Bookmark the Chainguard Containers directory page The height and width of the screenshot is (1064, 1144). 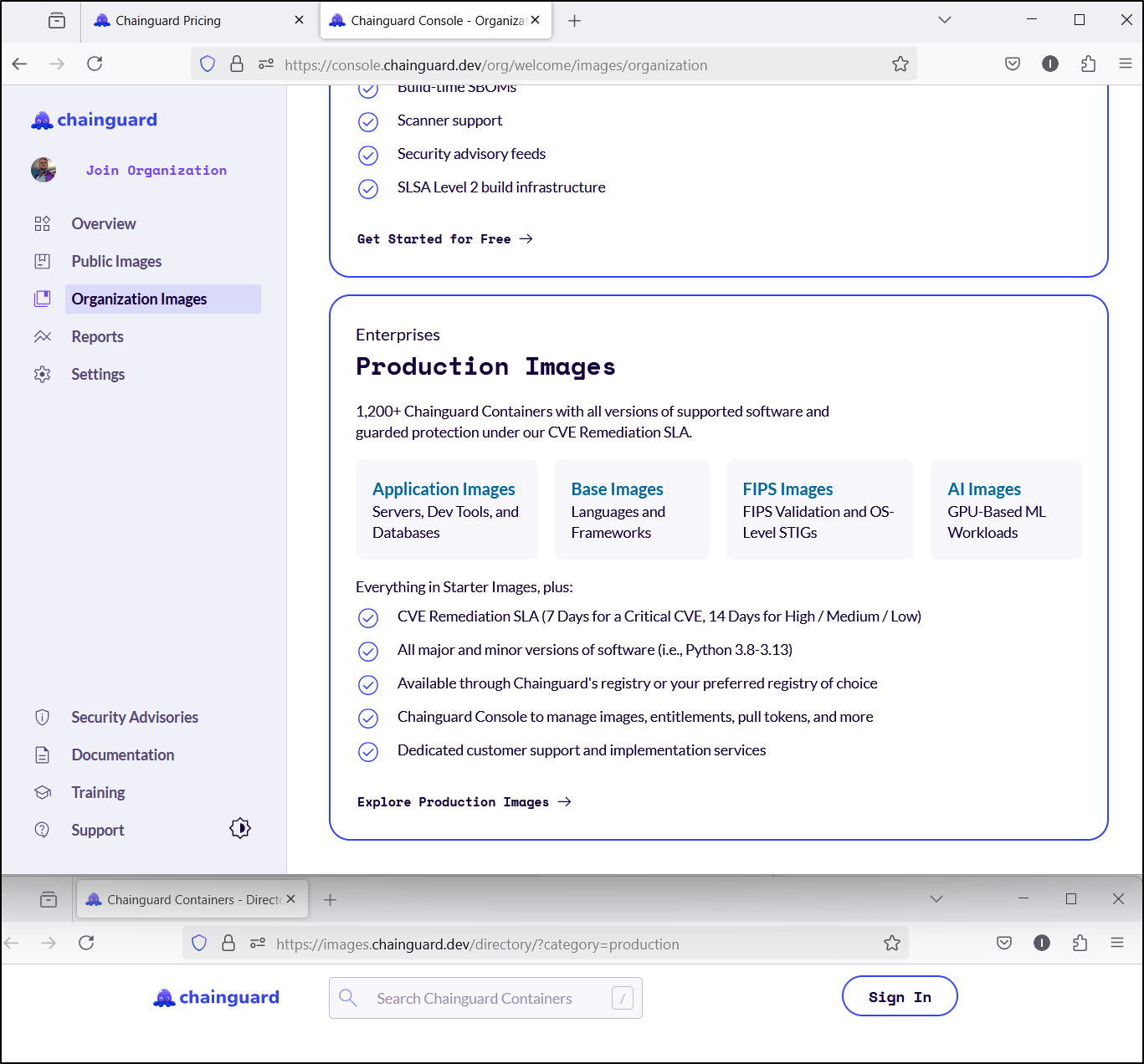(x=892, y=944)
